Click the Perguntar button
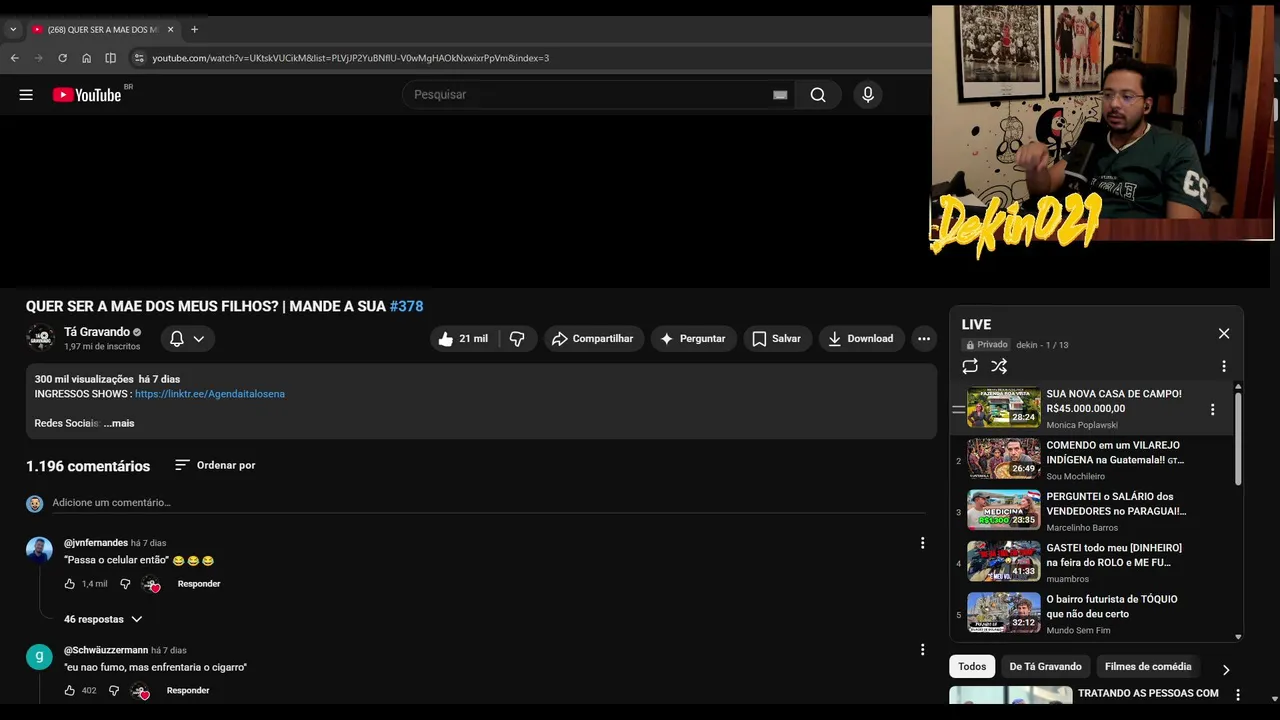Image resolution: width=1280 pixels, height=720 pixels. point(693,339)
